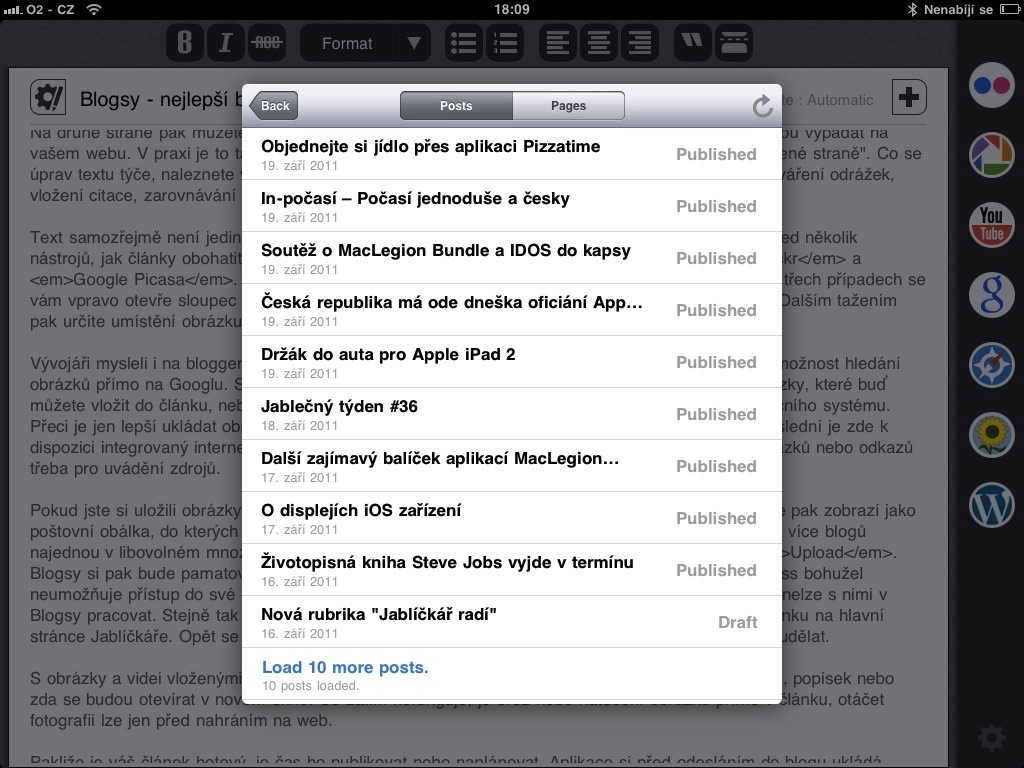
Task: Insert a blockquote from the toolbar
Action: [693, 43]
